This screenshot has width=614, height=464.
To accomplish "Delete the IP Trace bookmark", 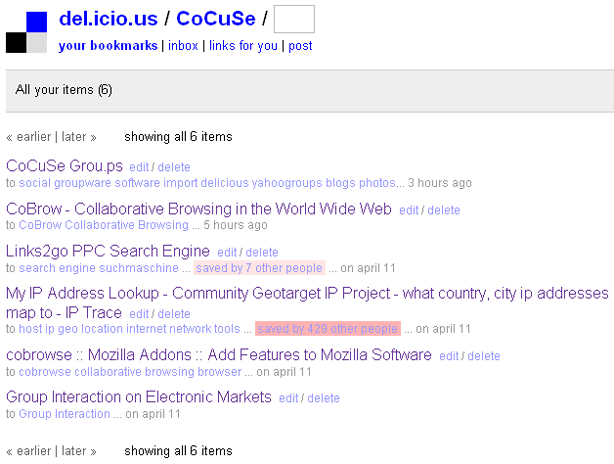I will tap(174, 314).
